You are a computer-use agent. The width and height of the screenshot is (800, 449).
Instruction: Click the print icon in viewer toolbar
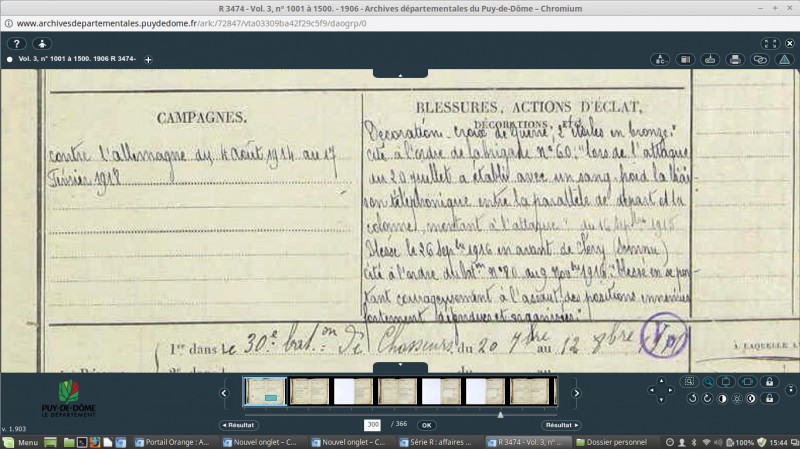pyautogui.click(x=735, y=59)
